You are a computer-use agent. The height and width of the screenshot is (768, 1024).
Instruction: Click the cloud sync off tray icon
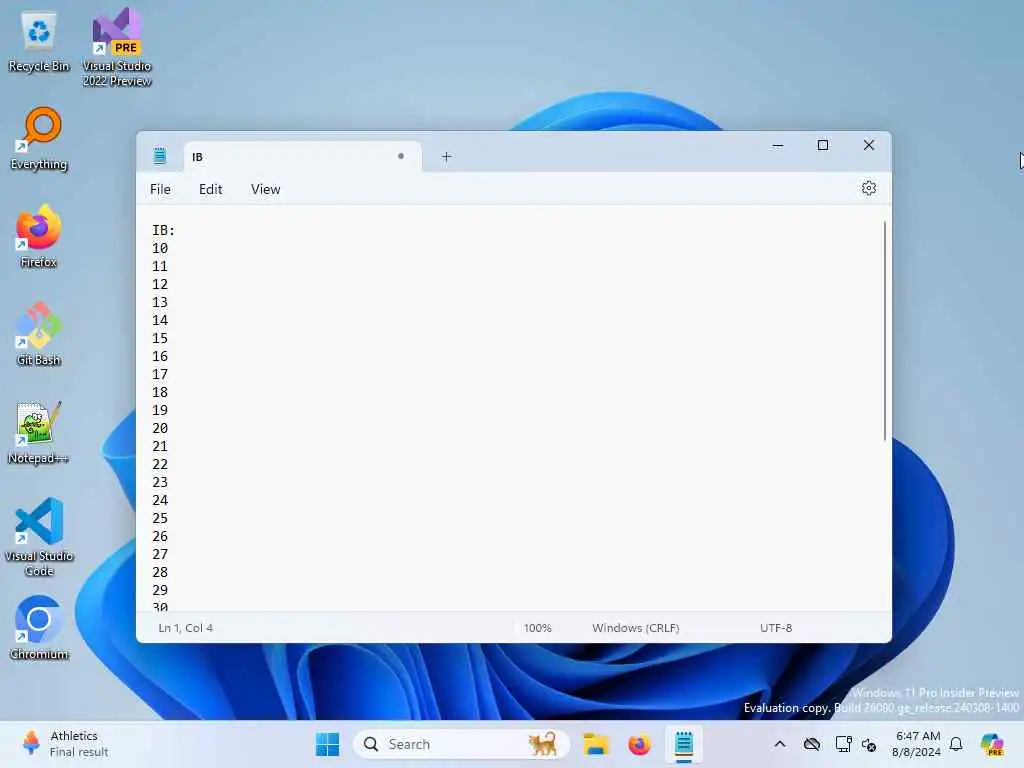coord(812,744)
